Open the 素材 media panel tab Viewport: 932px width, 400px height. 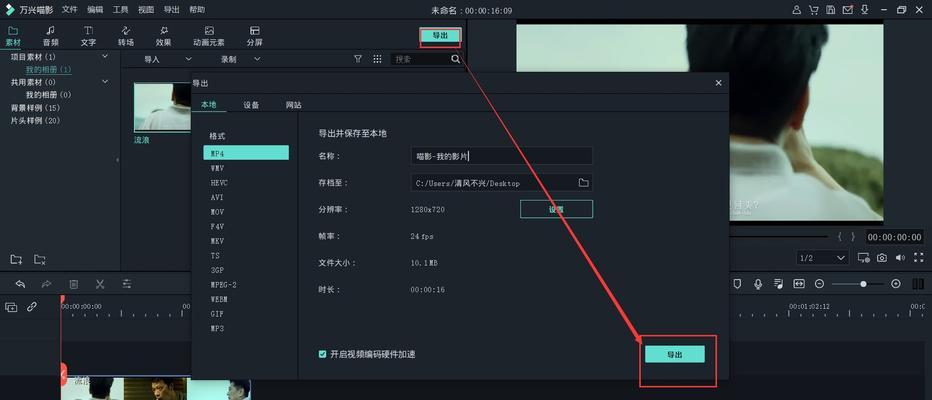pyautogui.click(x=13, y=36)
